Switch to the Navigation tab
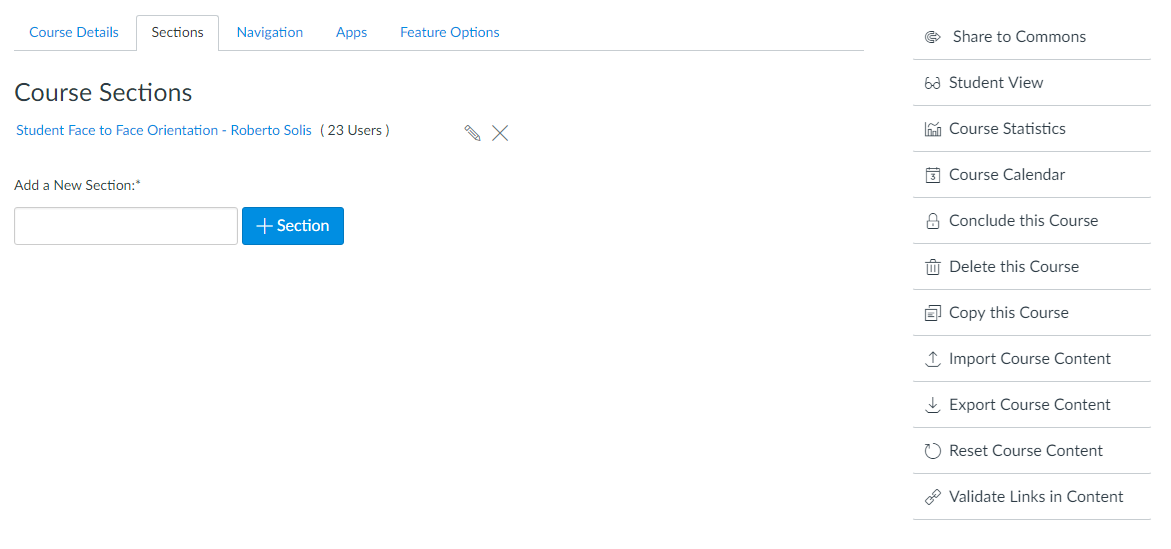1171x549 pixels. click(270, 32)
